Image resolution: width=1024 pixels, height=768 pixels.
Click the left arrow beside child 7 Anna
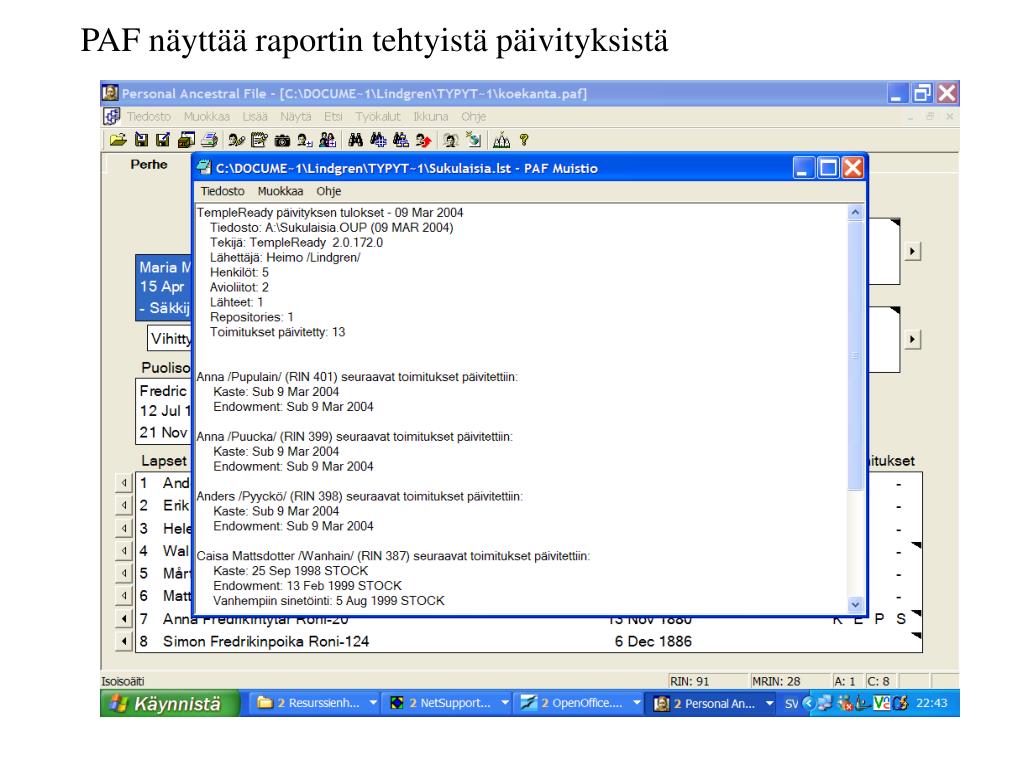(123, 618)
